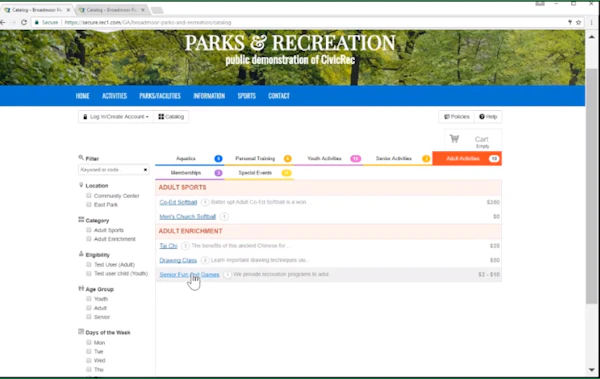This screenshot has height=379, width=600.
Task: Check the Mon day filter
Action: tap(89, 342)
